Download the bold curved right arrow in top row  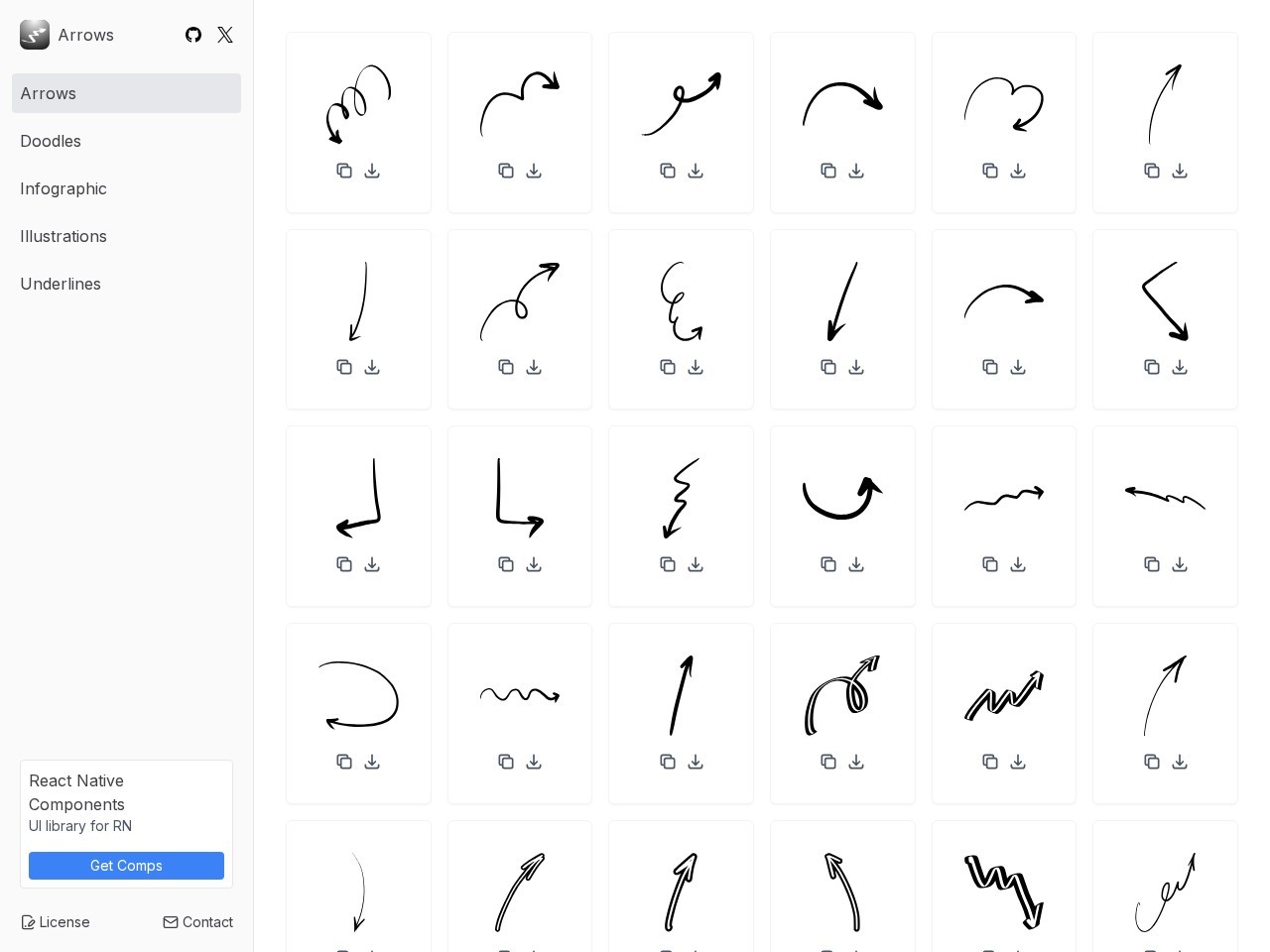pyautogui.click(x=856, y=171)
